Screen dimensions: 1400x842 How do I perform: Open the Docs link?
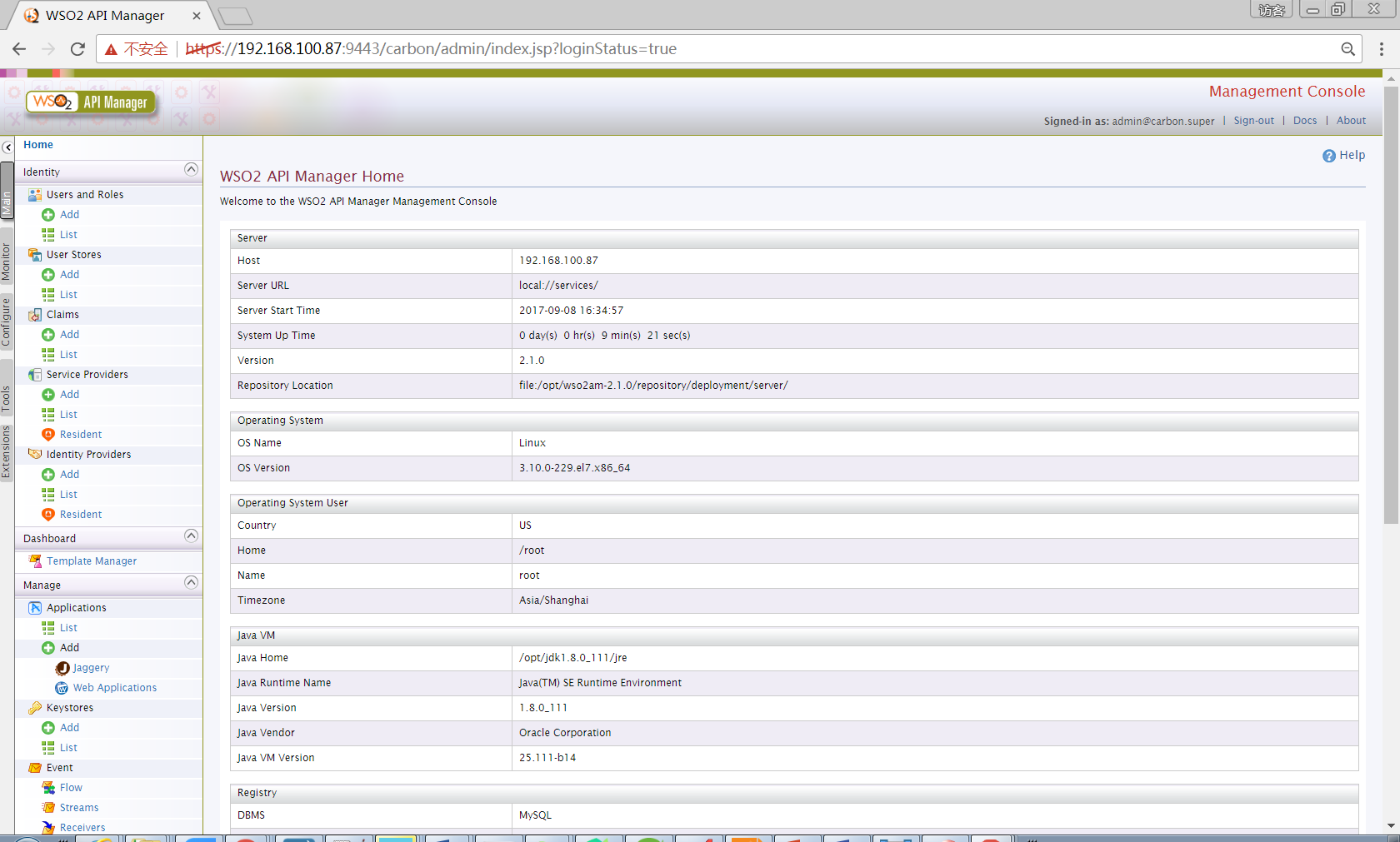click(x=1305, y=121)
